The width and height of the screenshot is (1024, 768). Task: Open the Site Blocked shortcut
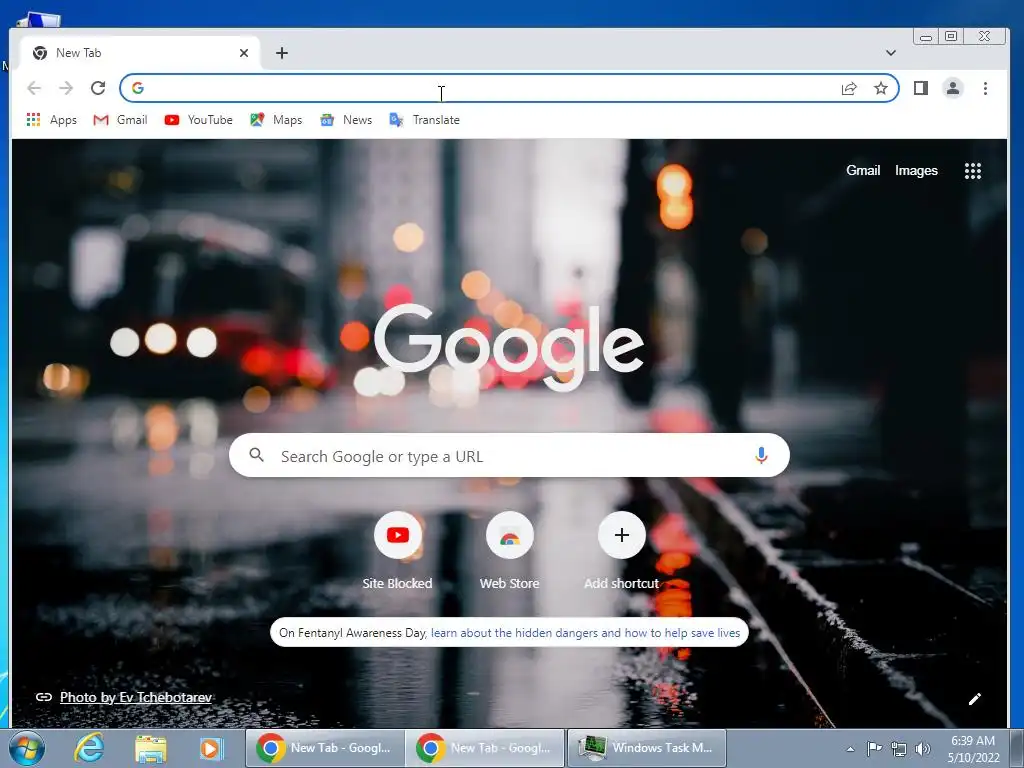pos(398,551)
